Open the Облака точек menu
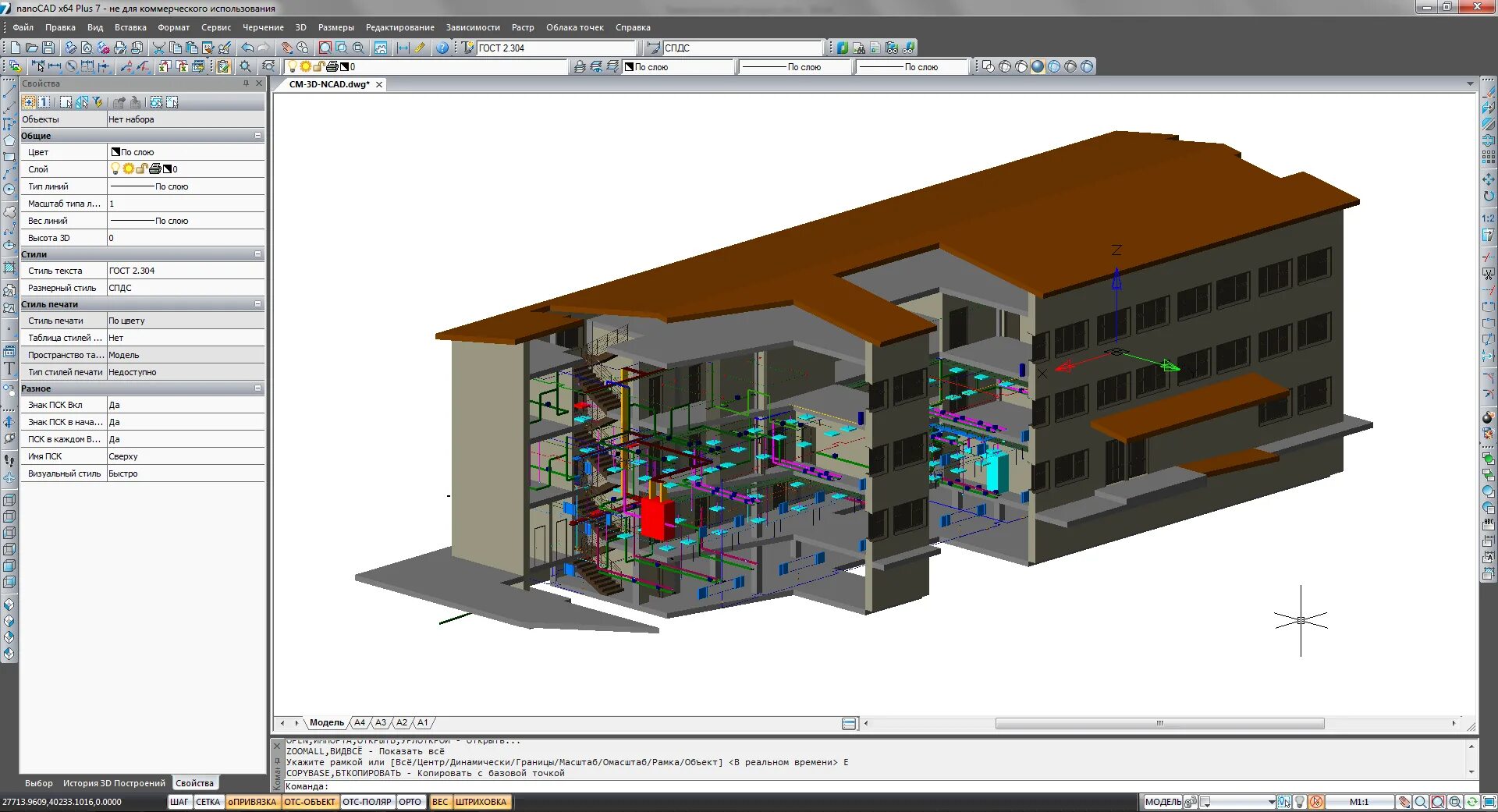1498x812 pixels. (x=575, y=27)
